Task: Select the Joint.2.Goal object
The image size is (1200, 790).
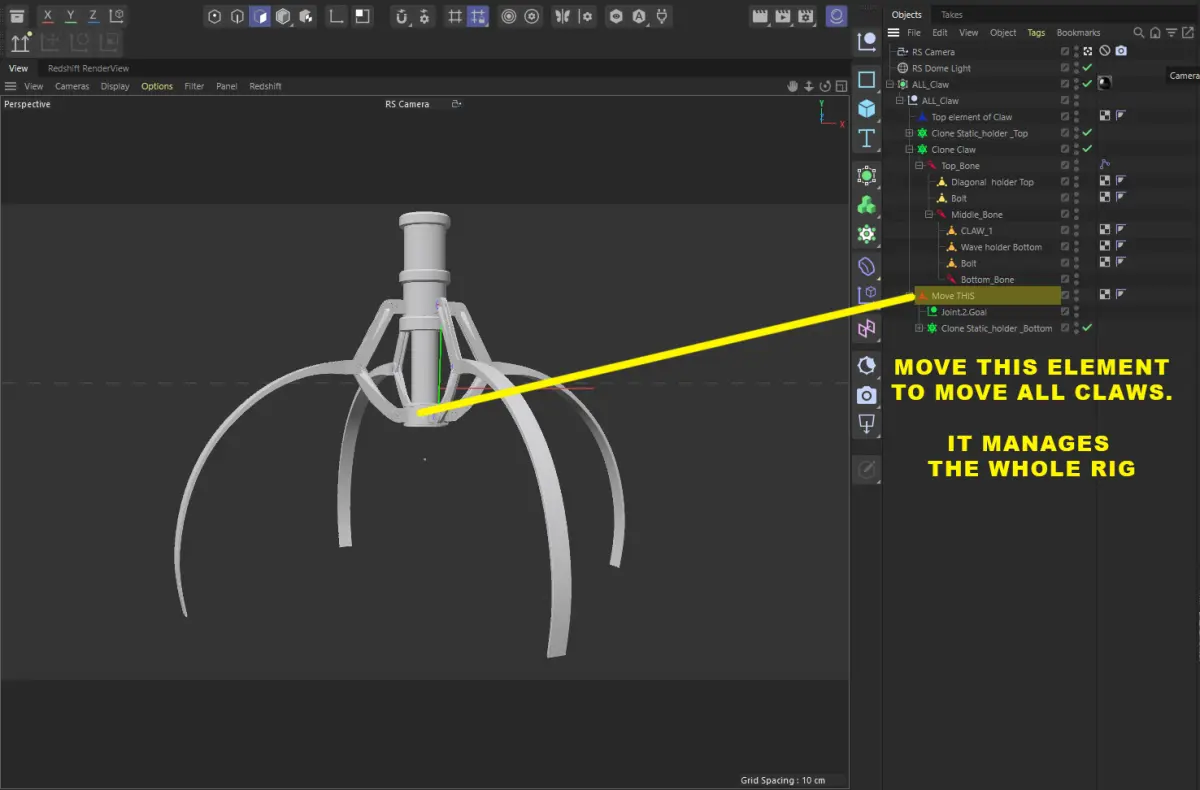Action: coord(964,312)
